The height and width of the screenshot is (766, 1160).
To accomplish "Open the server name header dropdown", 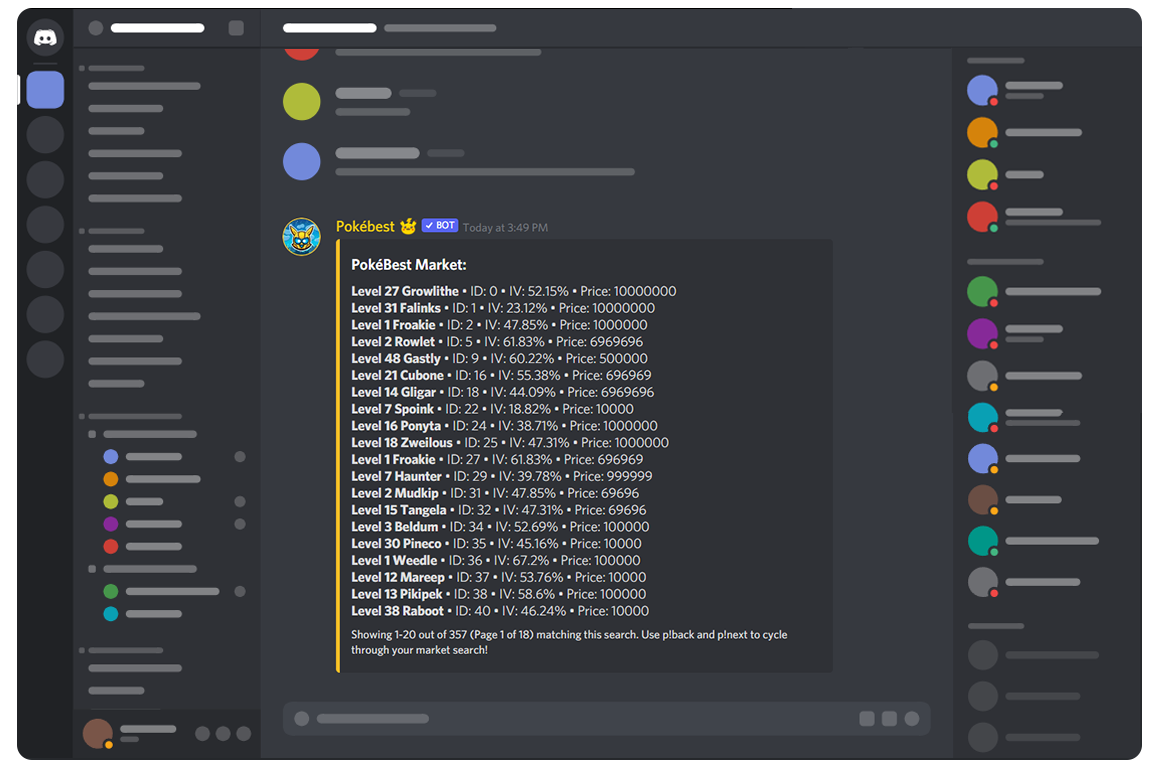I will click(157, 28).
